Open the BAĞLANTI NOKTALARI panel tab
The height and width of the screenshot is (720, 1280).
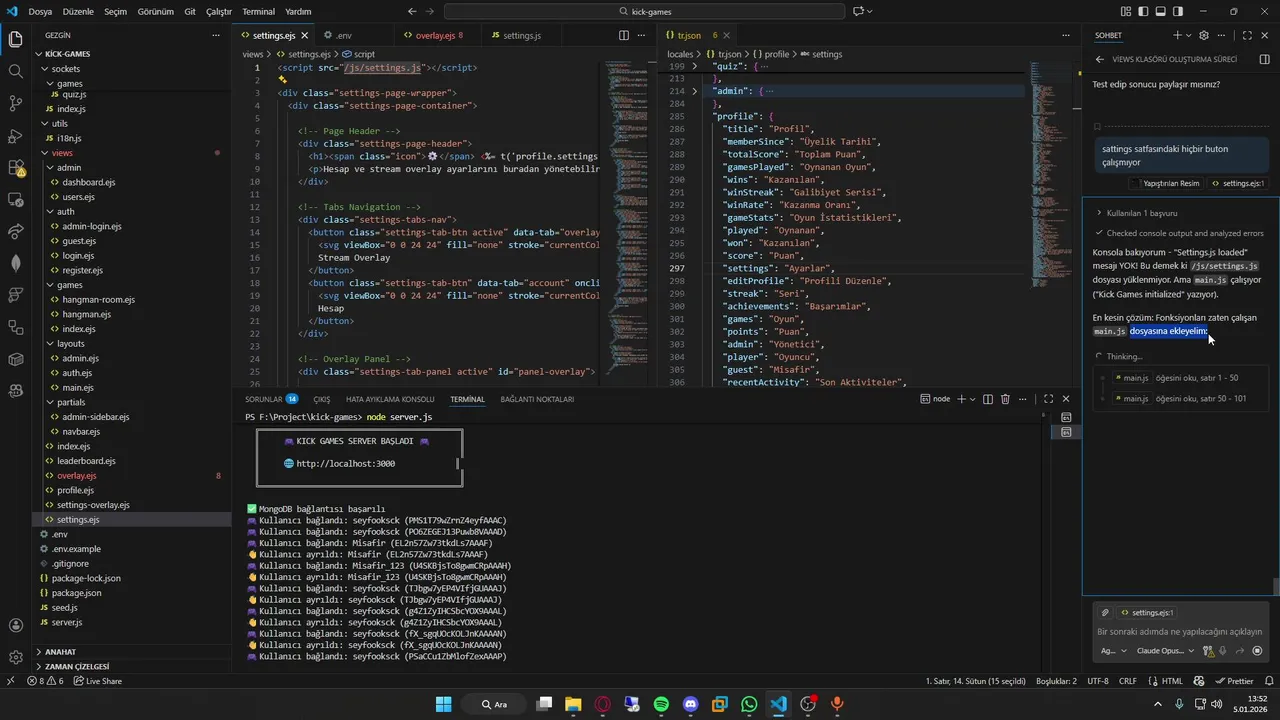click(x=537, y=399)
